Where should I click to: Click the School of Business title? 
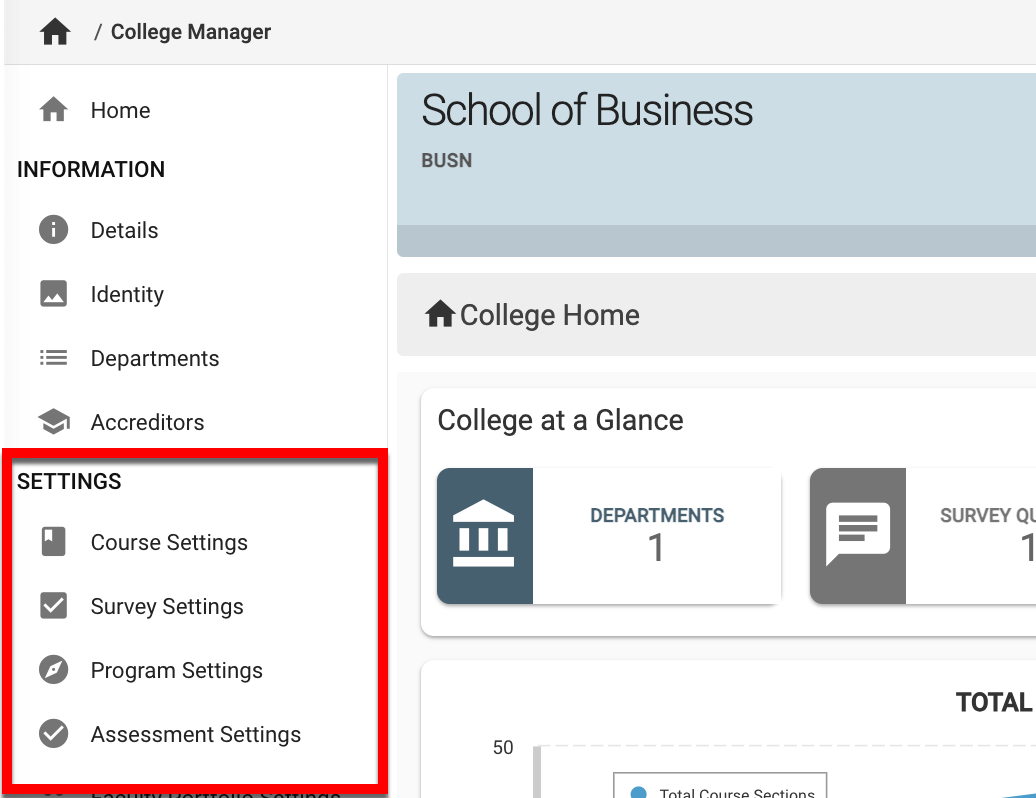(587, 110)
